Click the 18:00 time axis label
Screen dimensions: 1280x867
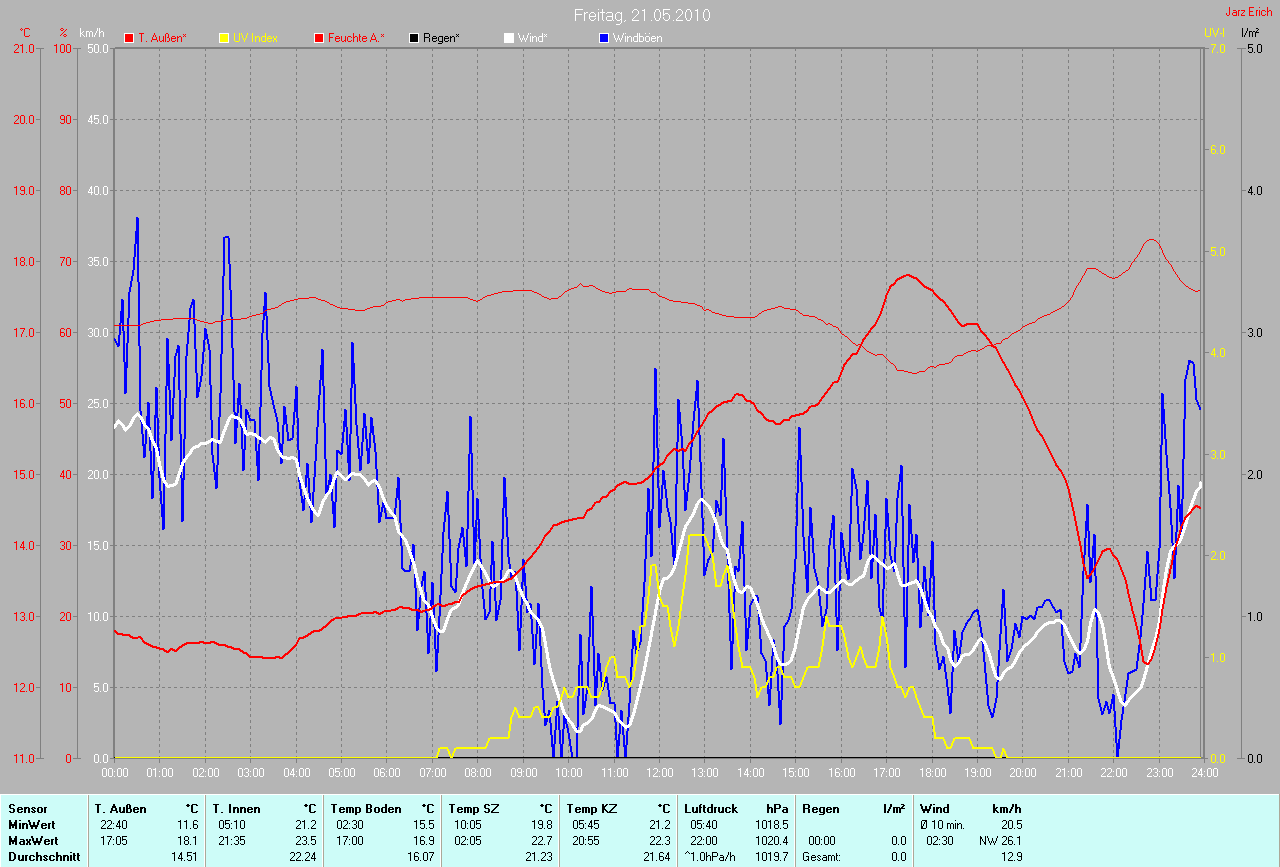pos(932,773)
